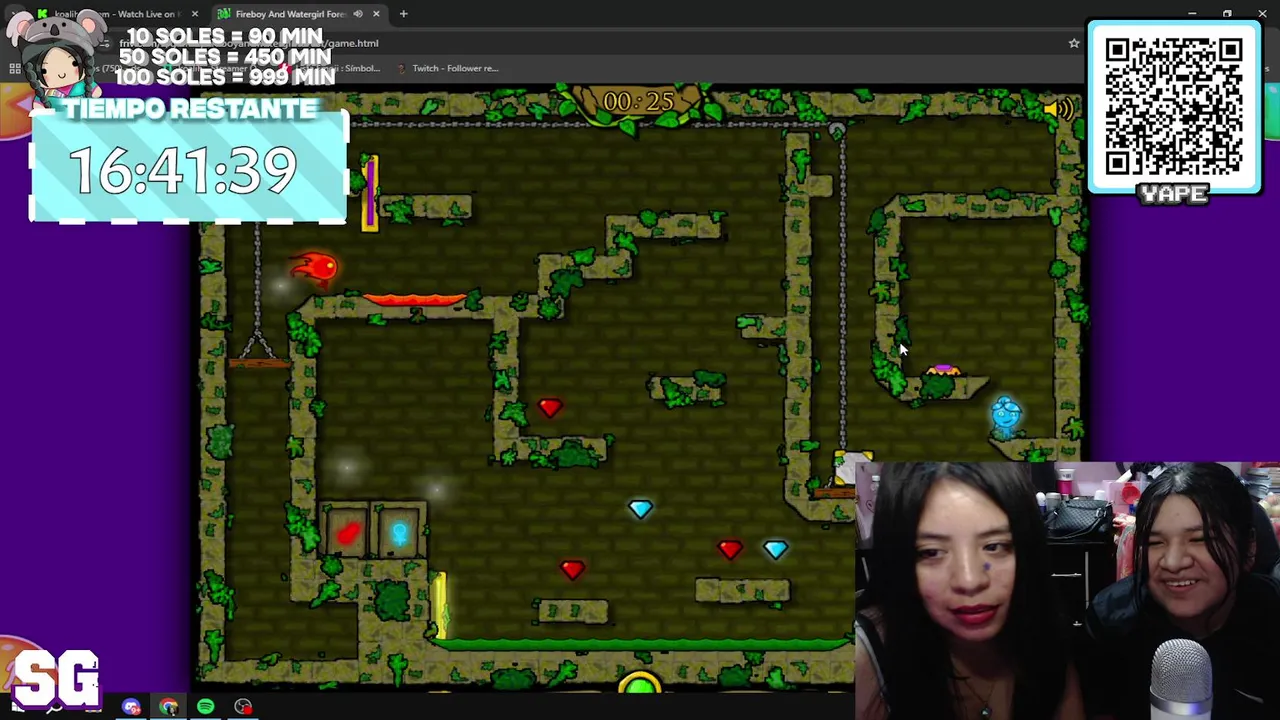Viewport: 1280px width, 720px height.
Task: Click the purple and yellow lever at top left
Action: tap(370, 193)
